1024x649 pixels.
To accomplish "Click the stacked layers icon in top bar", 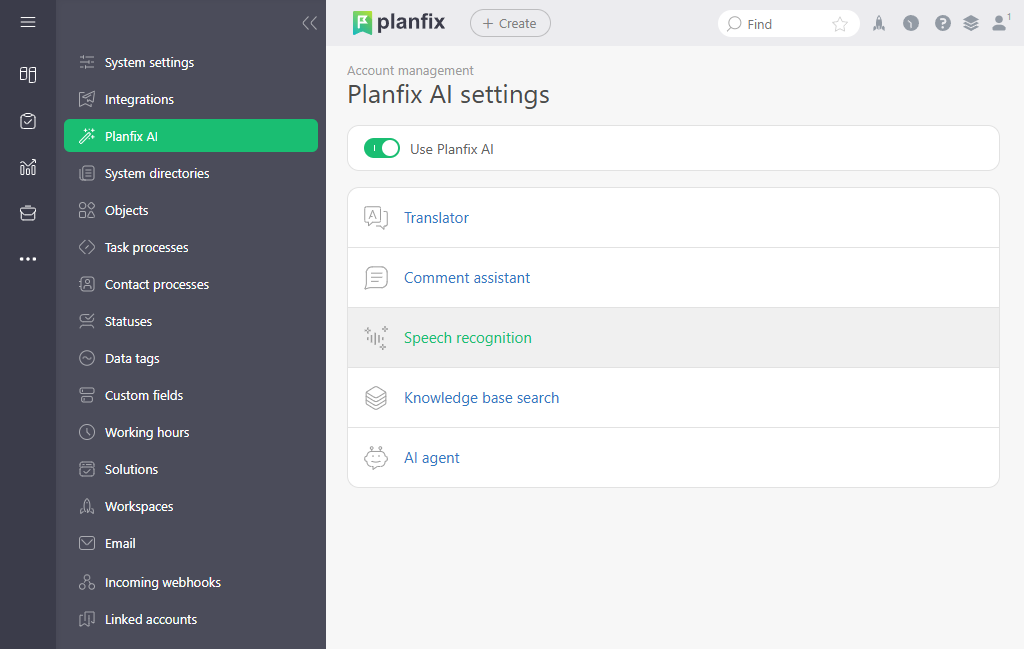I will pyautogui.click(x=971, y=24).
